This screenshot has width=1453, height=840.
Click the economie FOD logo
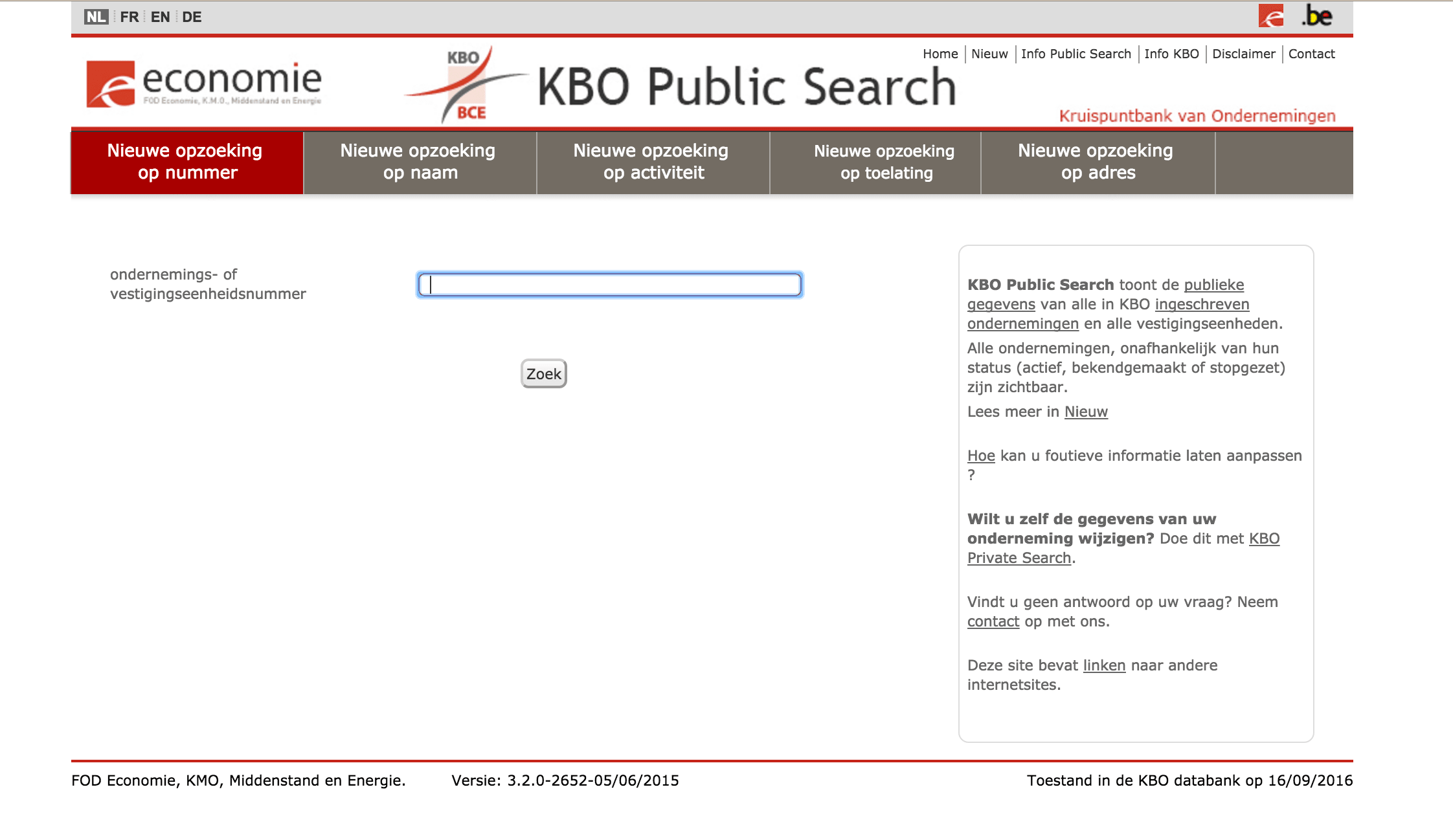click(x=204, y=84)
